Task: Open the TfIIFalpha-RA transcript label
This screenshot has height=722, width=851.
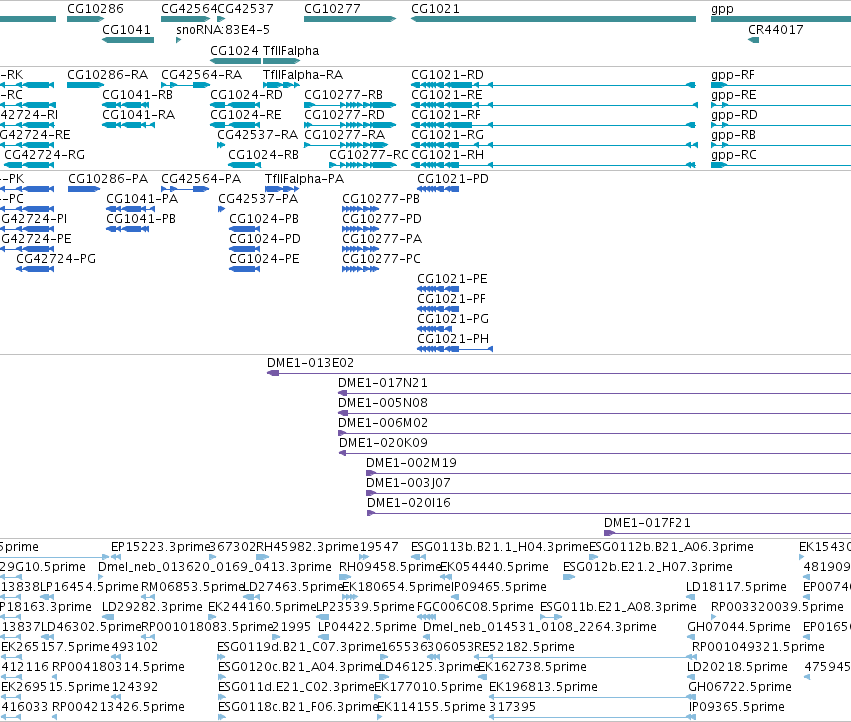Action: (x=303, y=75)
